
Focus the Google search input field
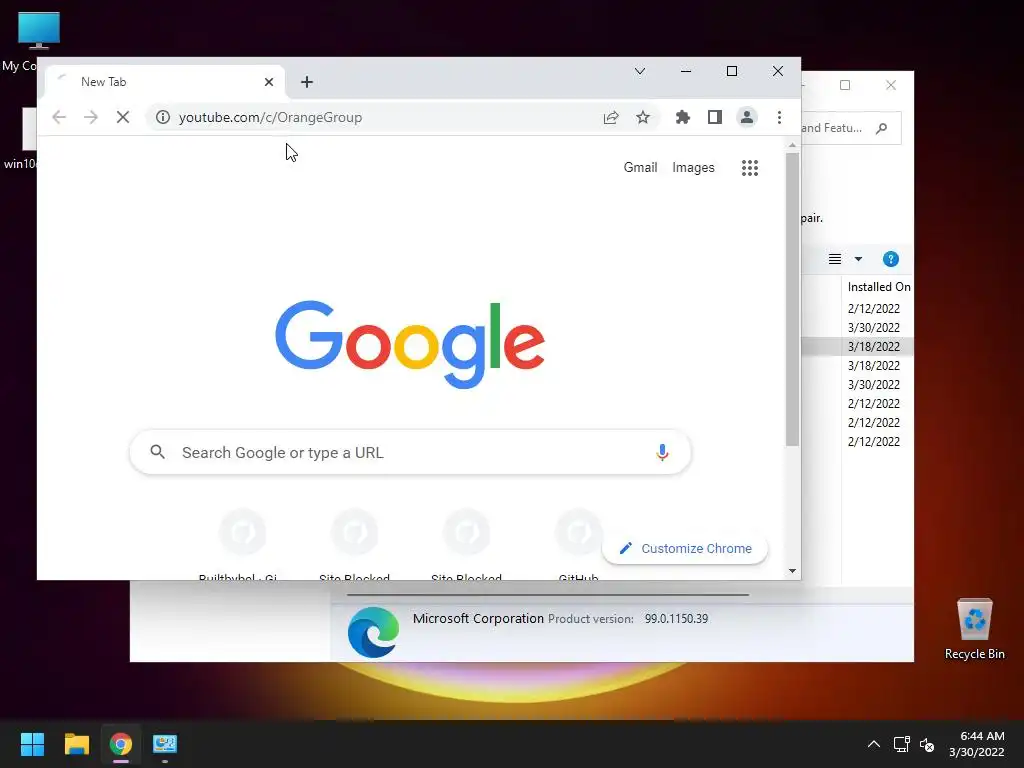[x=410, y=453]
